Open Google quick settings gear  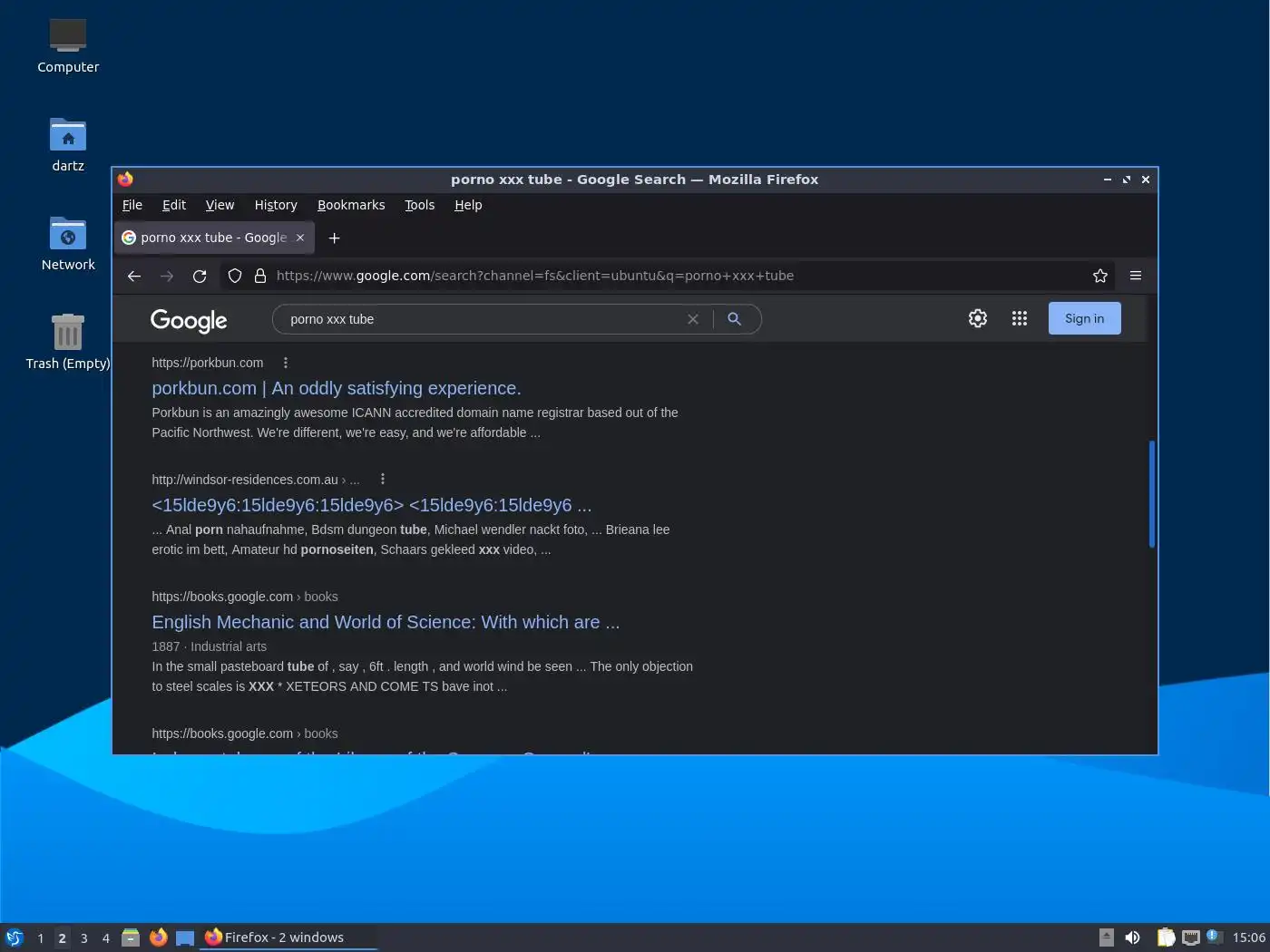[x=978, y=318]
